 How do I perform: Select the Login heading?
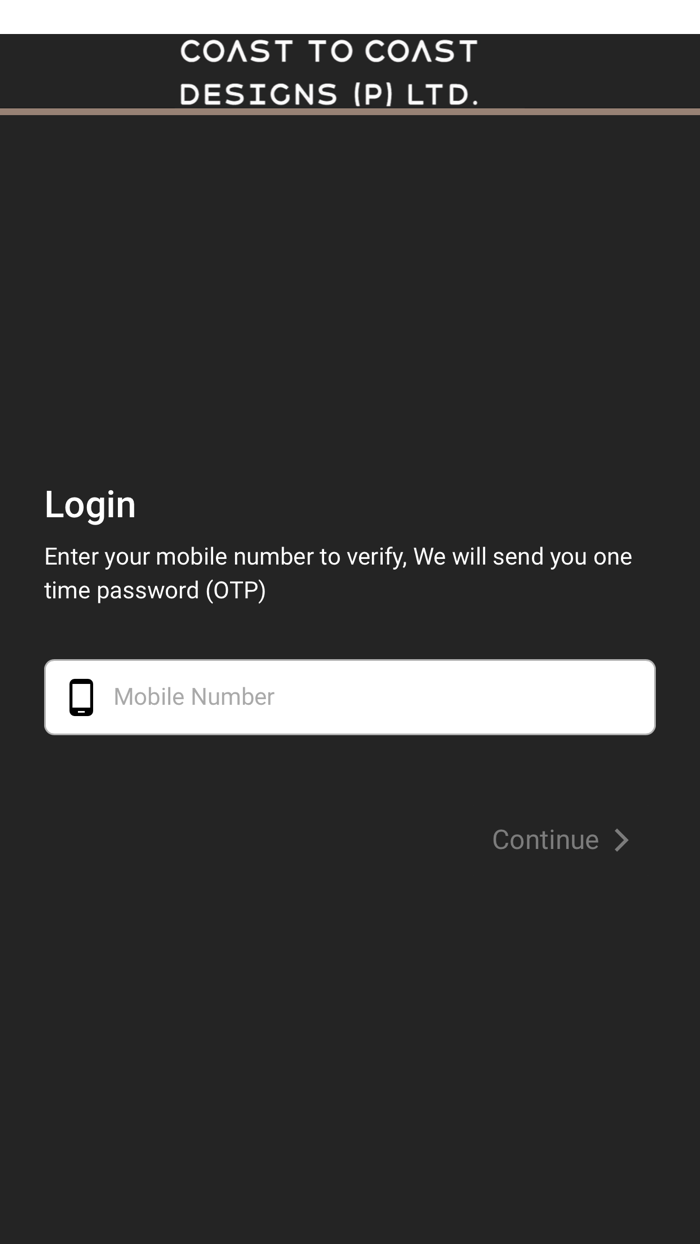[x=90, y=505]
